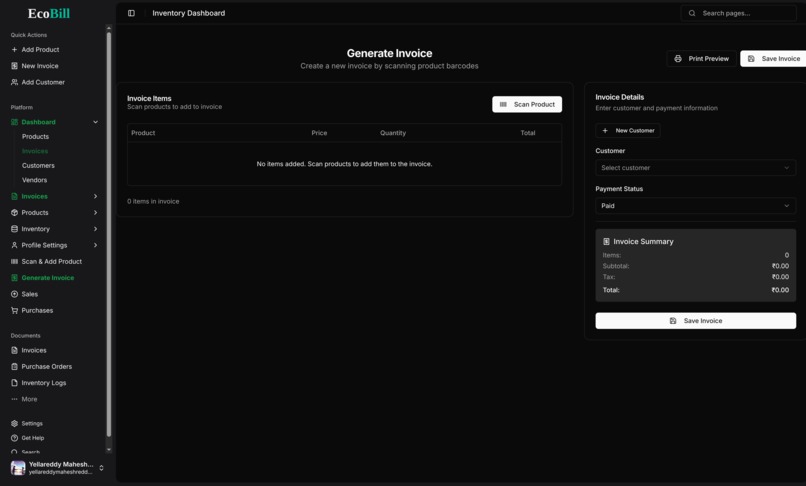Click the green Dashboard grid icon
The image size is (806, 486).
click(x=14, y=122)
